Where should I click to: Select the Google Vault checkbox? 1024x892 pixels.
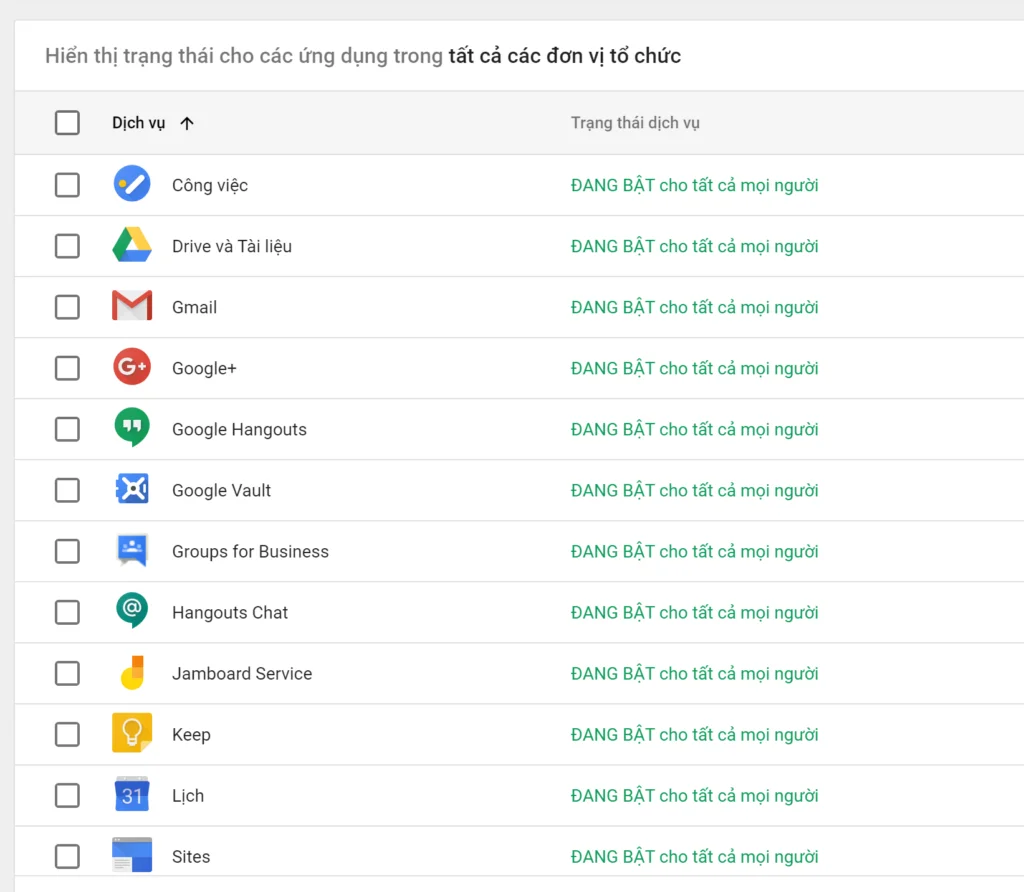[67, 490]
